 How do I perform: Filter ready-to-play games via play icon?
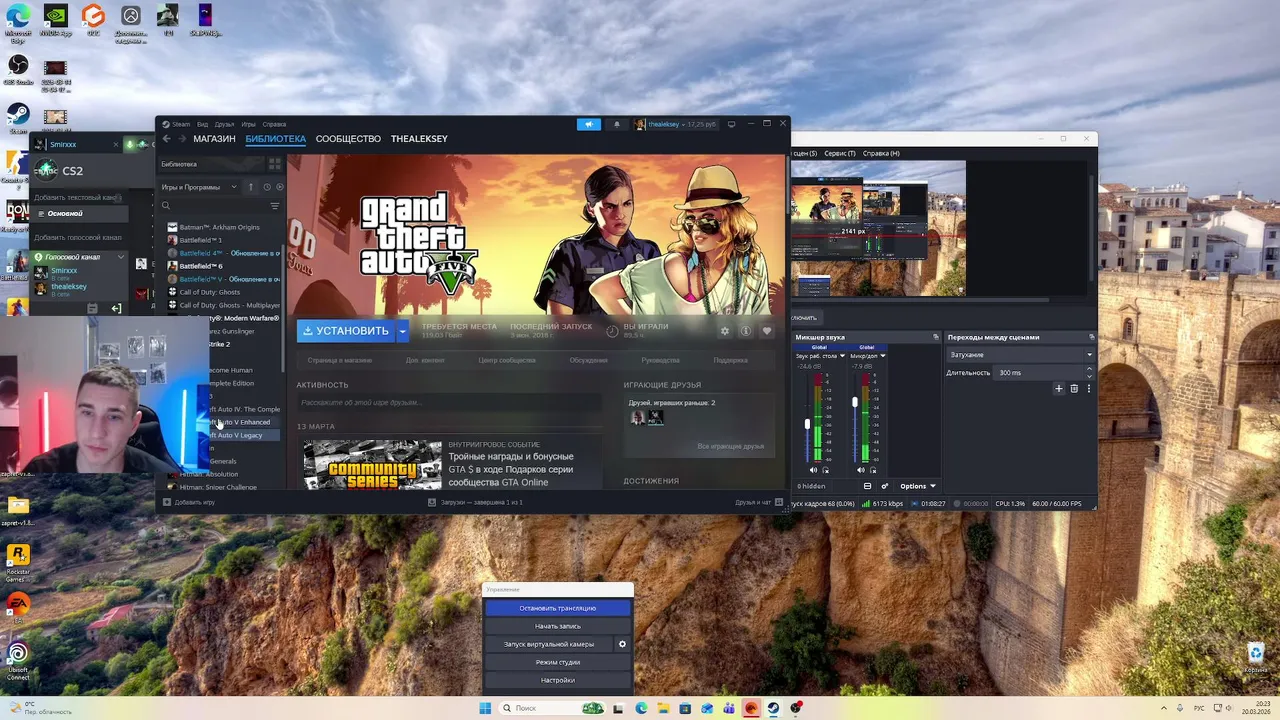pos(279,187)
